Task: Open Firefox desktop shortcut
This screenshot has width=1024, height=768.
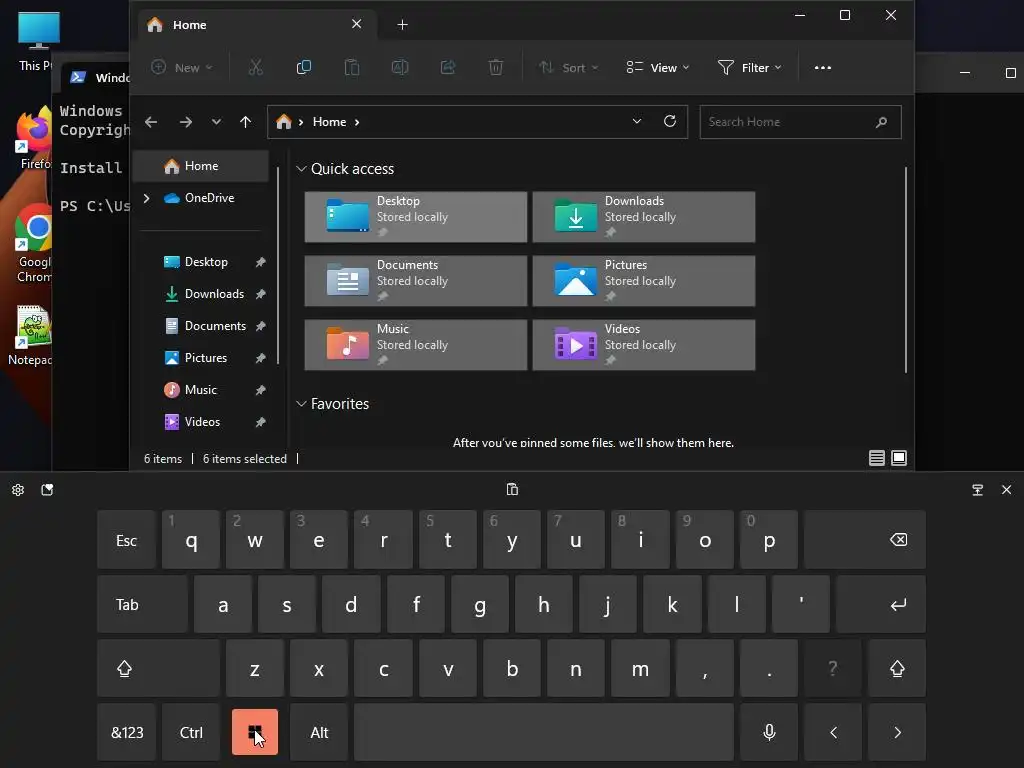Action: [x=34, y=138]
